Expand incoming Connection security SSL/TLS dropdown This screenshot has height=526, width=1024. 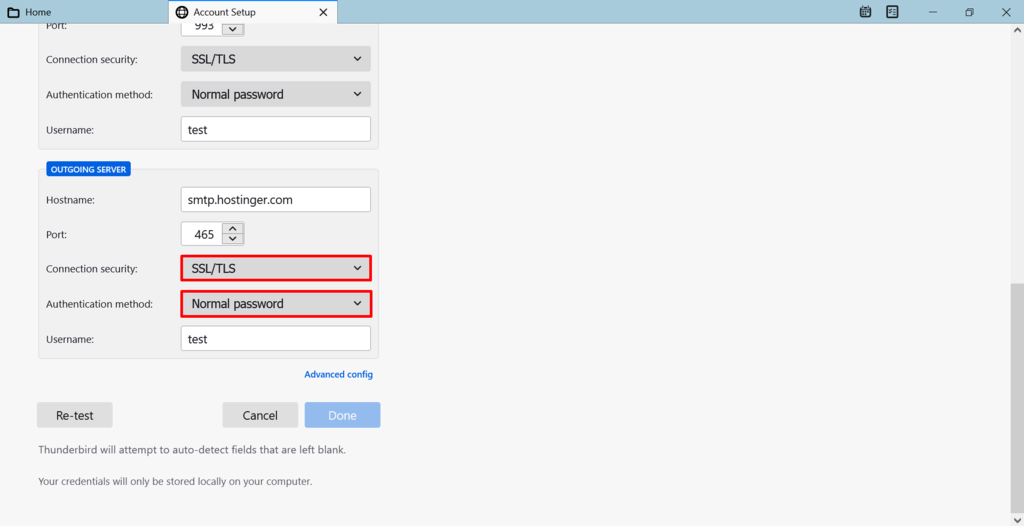(276, 59)
